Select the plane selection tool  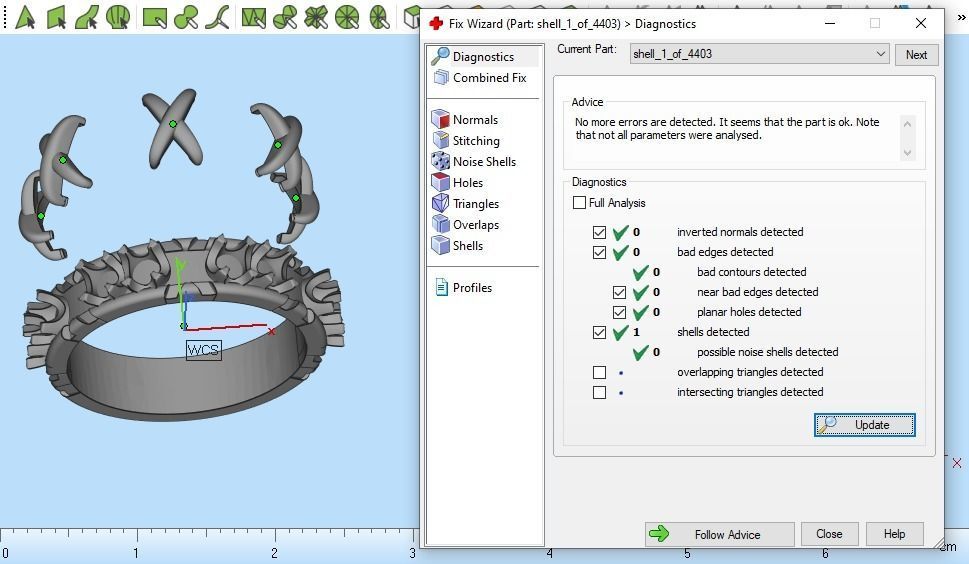click(x=56, y=17)
